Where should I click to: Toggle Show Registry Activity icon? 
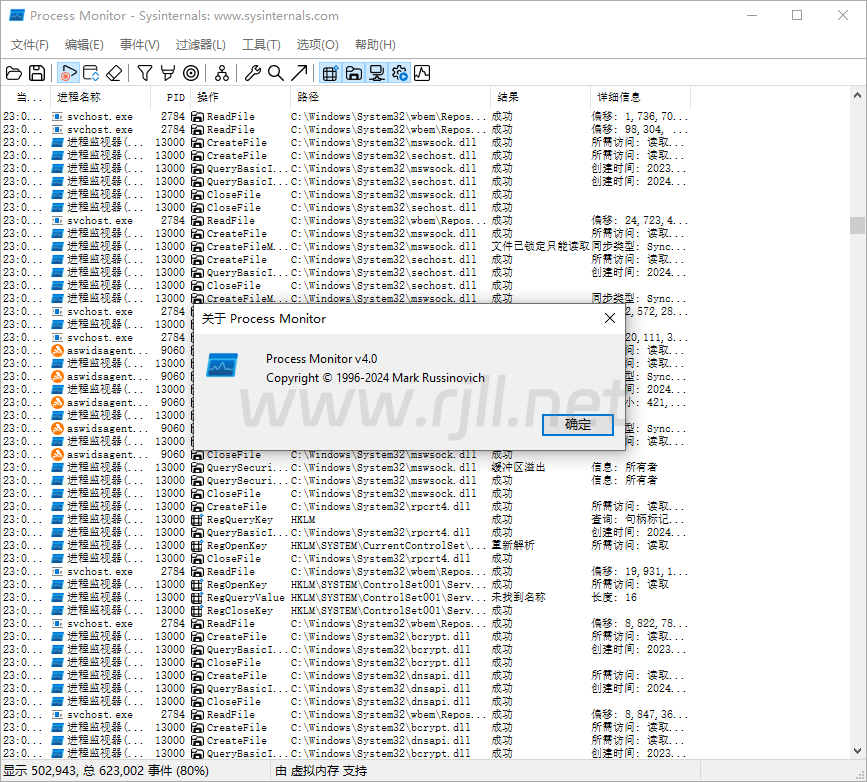tap(329, 73)
